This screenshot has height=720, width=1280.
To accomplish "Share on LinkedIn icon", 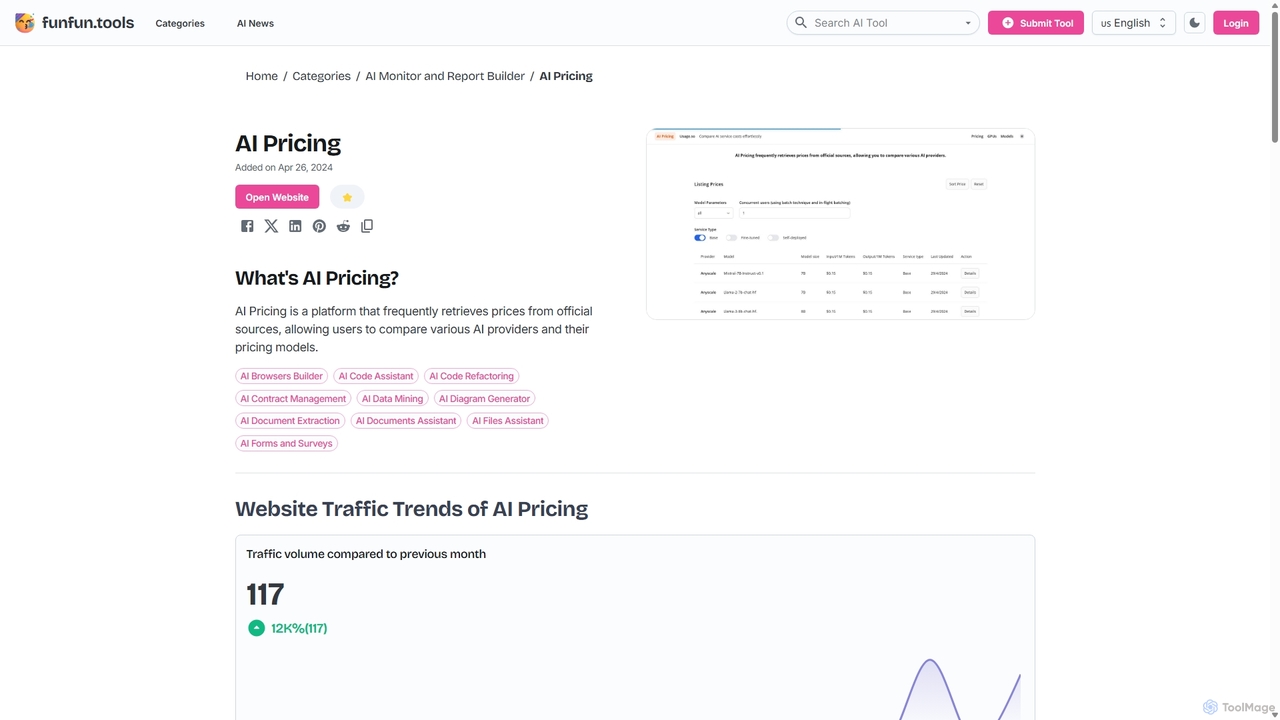I will coord(295,226).
